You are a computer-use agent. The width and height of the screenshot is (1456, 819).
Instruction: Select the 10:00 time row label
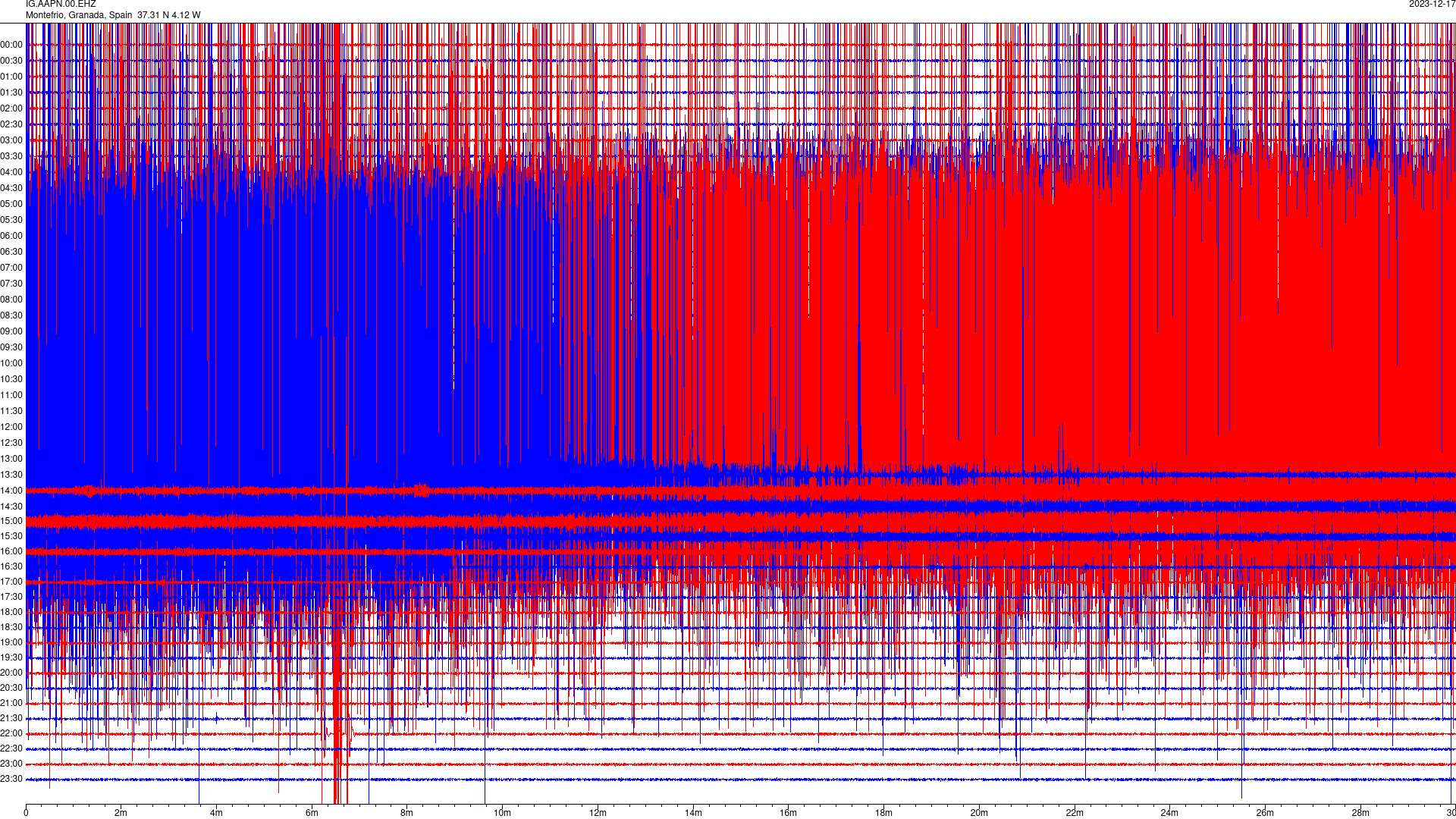(x=11, y=363)
